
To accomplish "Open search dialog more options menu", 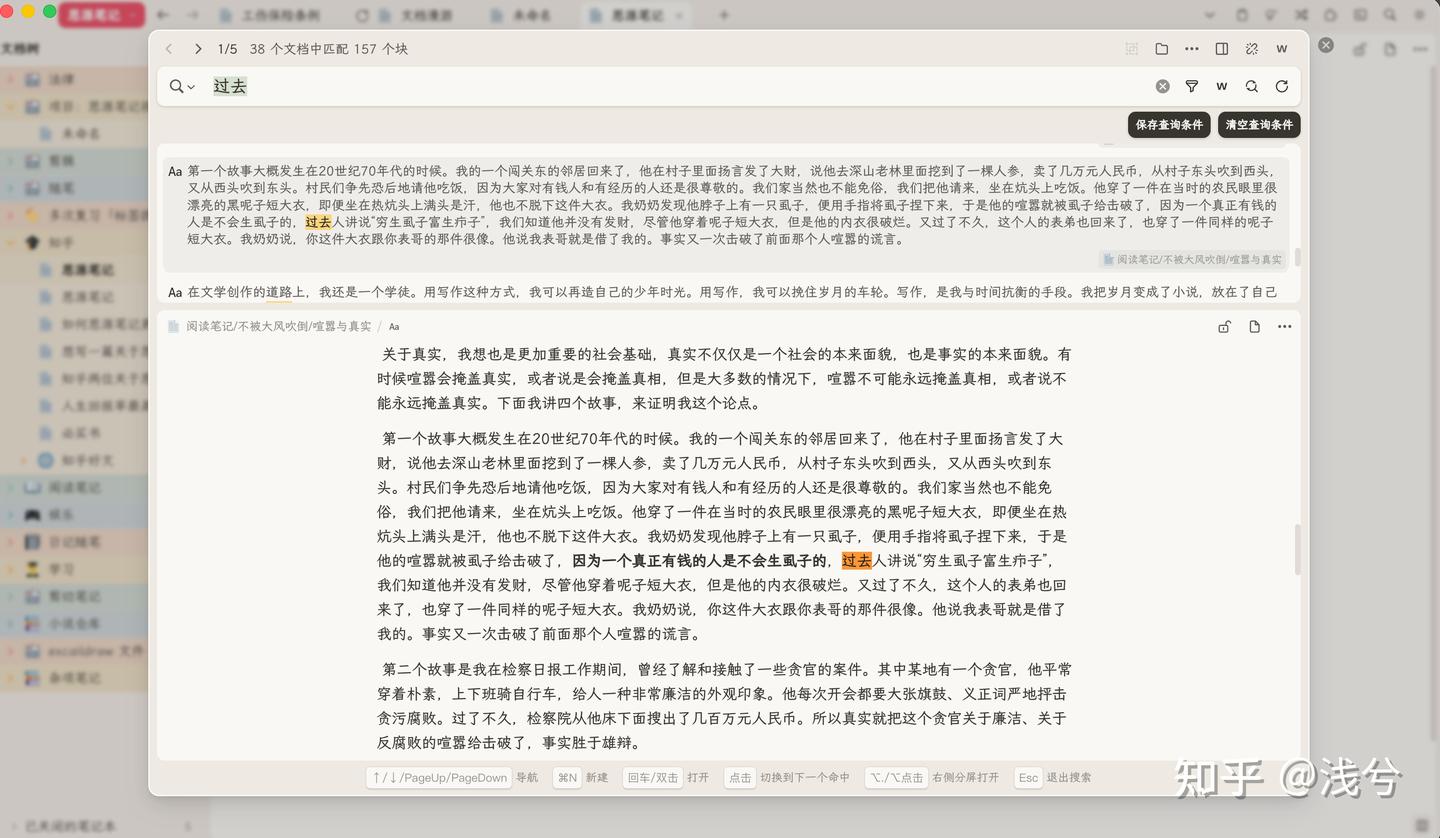I will [1192, 49].
